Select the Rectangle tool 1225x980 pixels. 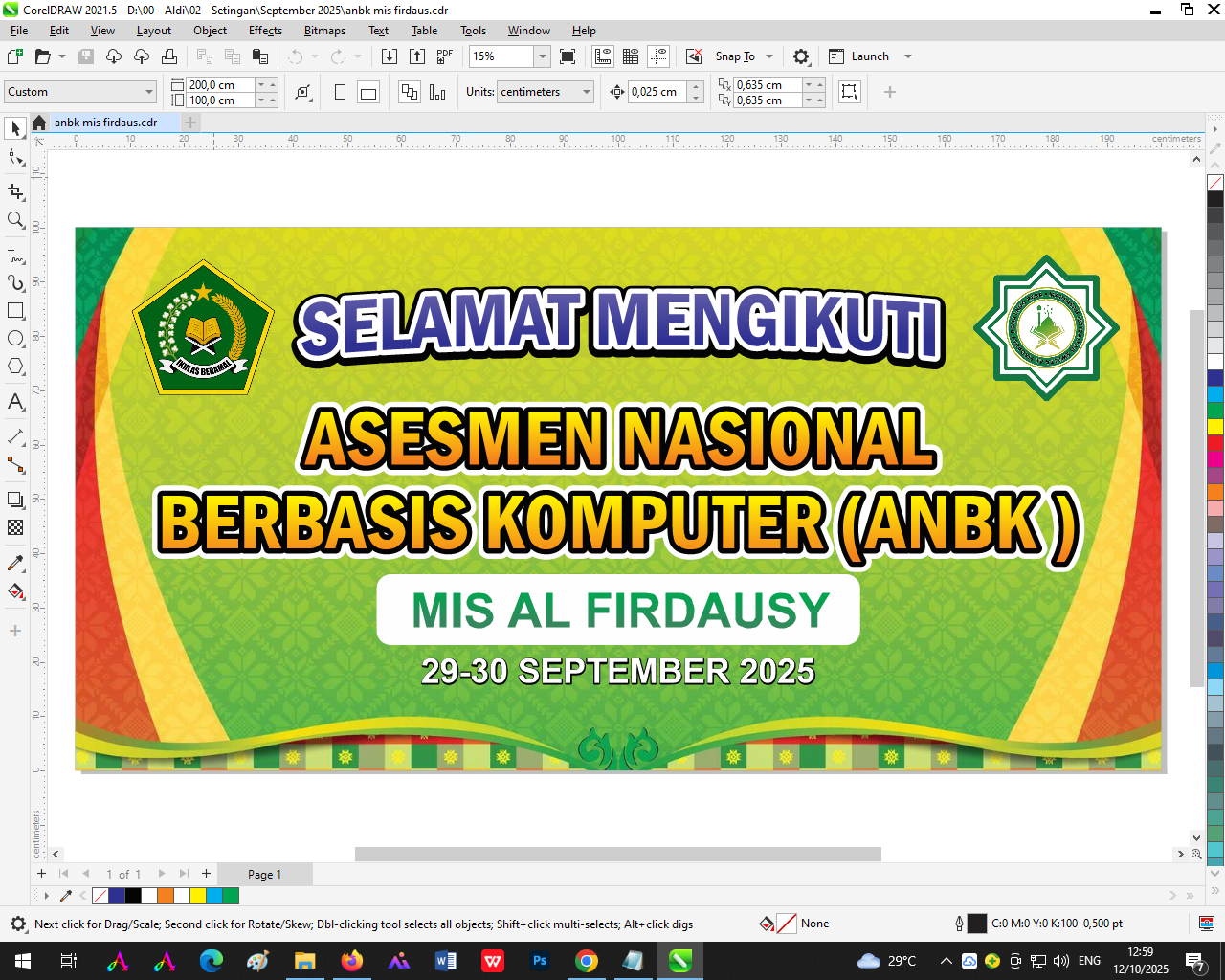15,311
